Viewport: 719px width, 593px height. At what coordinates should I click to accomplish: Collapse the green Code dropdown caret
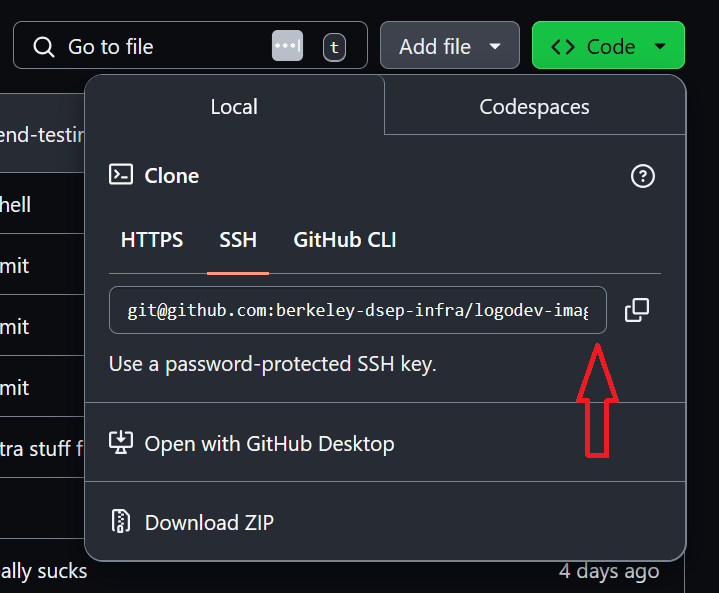click(x=659, y=46)
